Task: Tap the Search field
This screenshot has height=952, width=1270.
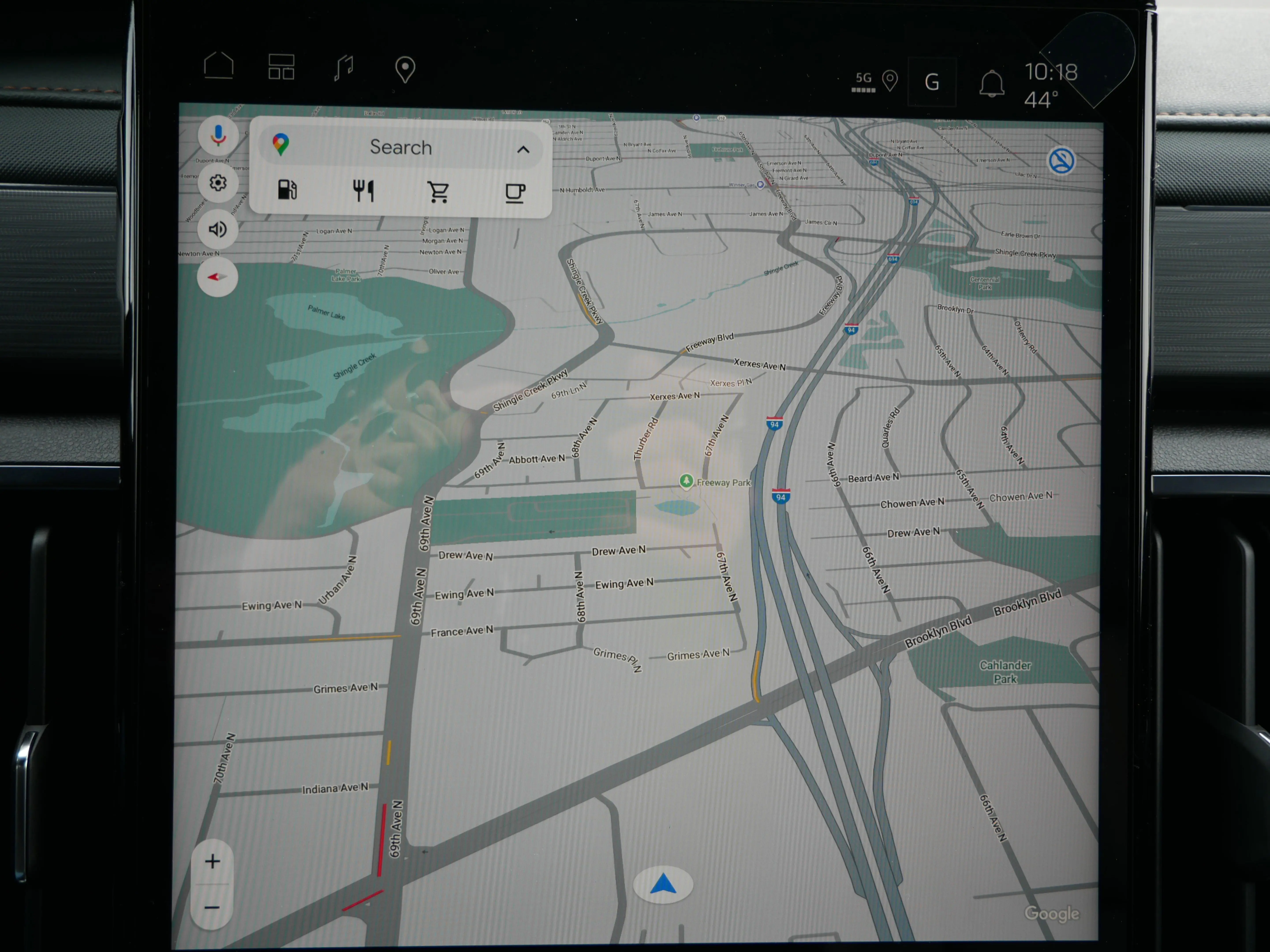Action: coord(401,147)
